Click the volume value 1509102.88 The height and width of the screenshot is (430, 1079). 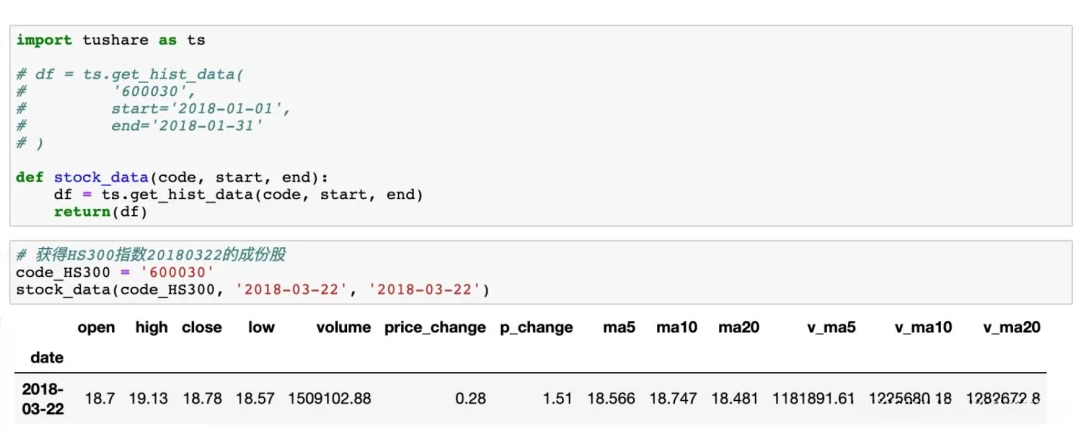click(x=329, y=398)
